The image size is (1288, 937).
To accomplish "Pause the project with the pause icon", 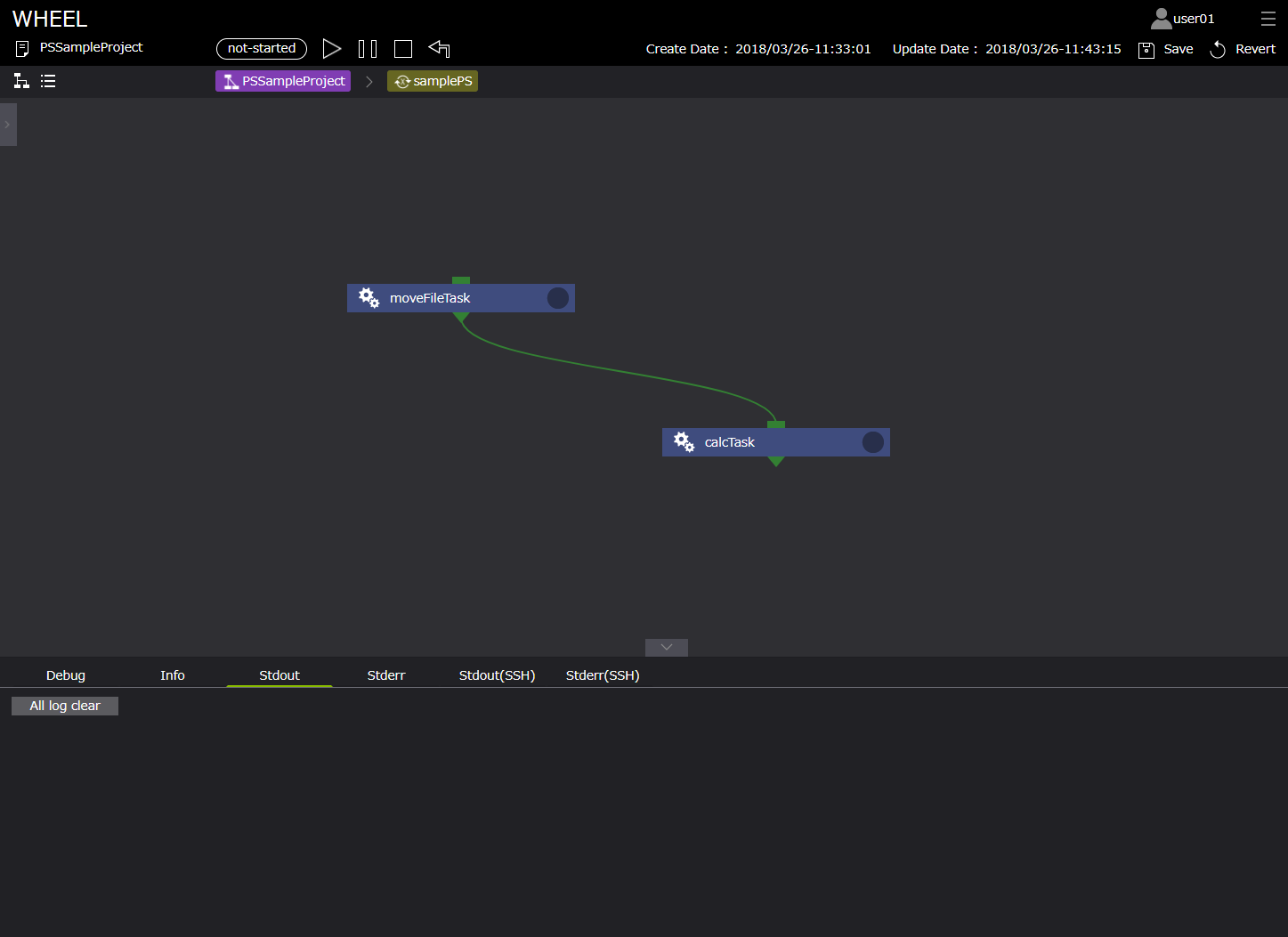I will (x=367, y=49).
